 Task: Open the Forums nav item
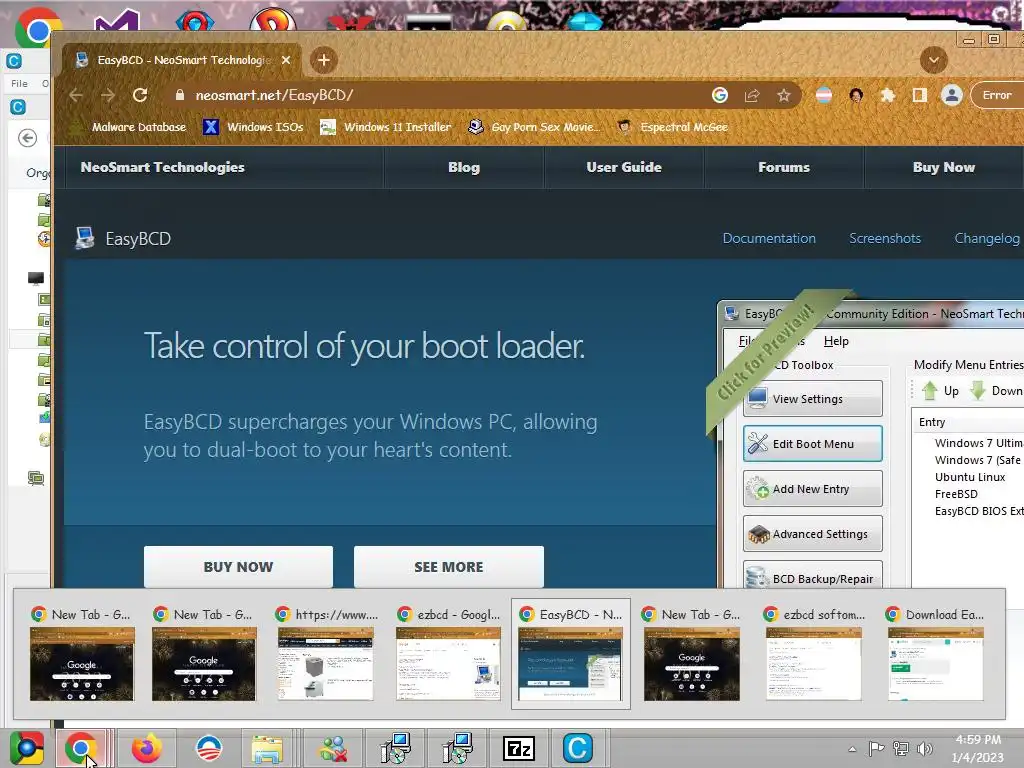784,167
